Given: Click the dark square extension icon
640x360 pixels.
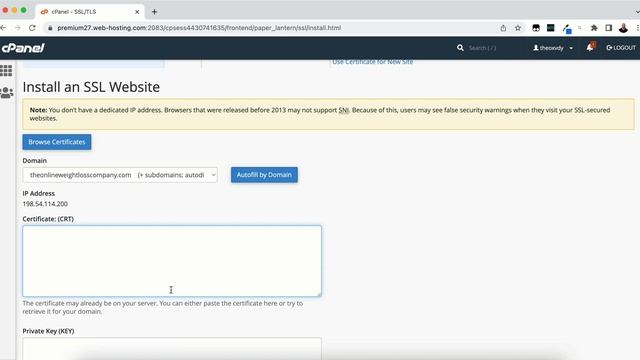Looking at the screenshot, I should (x=551, y=28).
